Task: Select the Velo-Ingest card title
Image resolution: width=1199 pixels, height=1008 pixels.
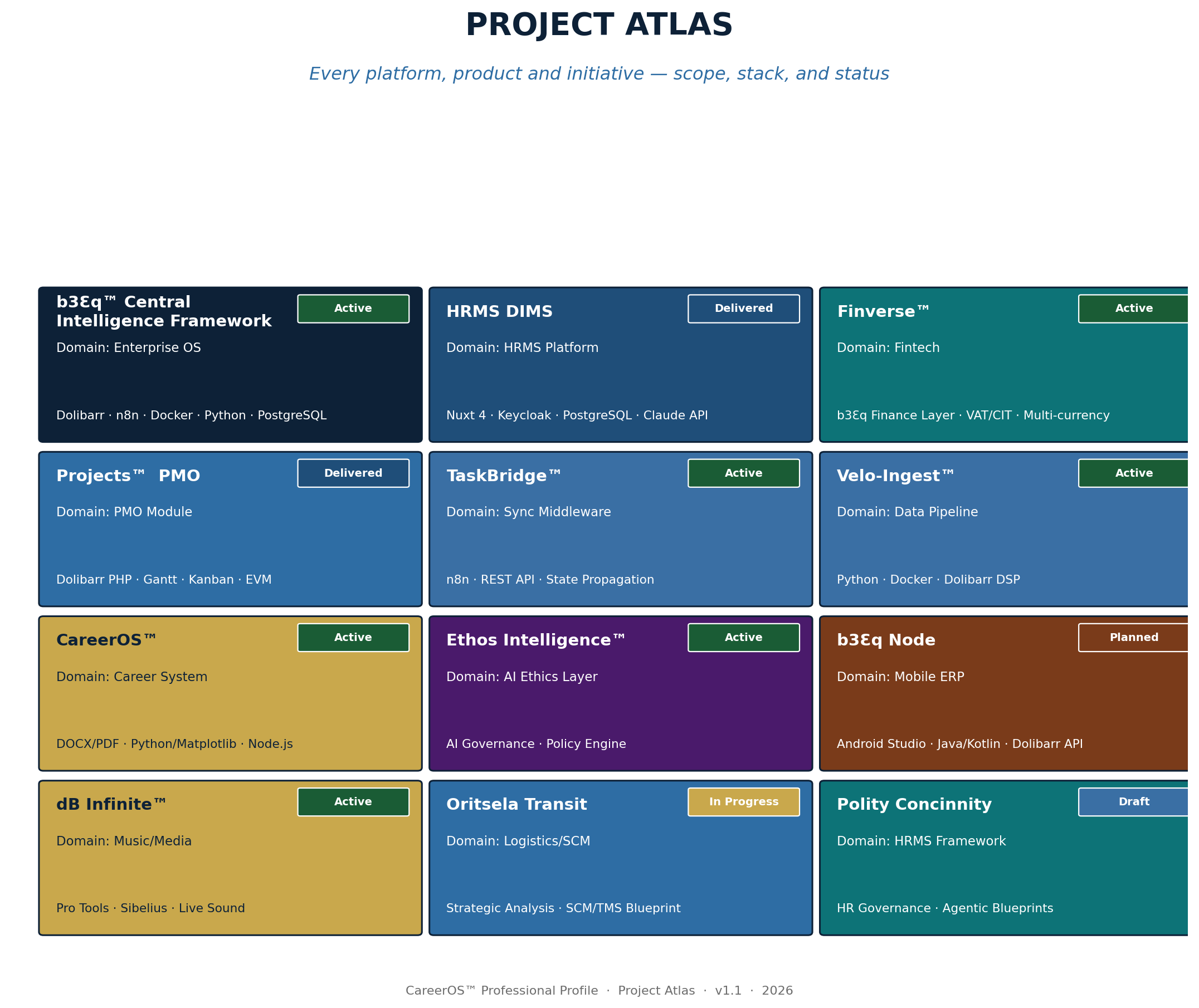Action: tap(895, 476)
